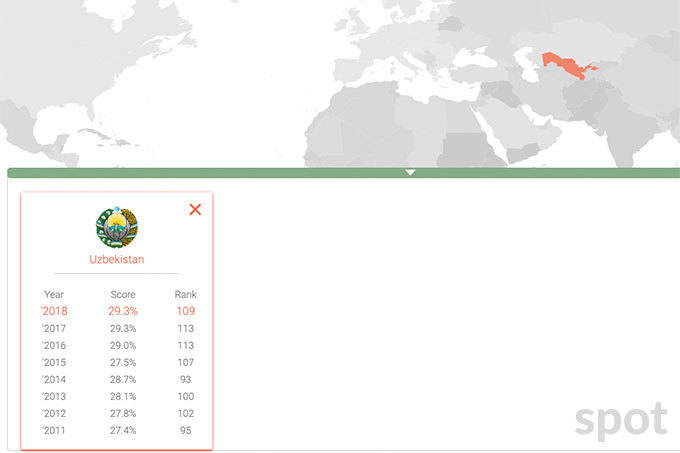Image resolution: width=680 pixels, height=453 pixels.
Task: Pick the '2014 year entry
Action: tap(54, 379)
